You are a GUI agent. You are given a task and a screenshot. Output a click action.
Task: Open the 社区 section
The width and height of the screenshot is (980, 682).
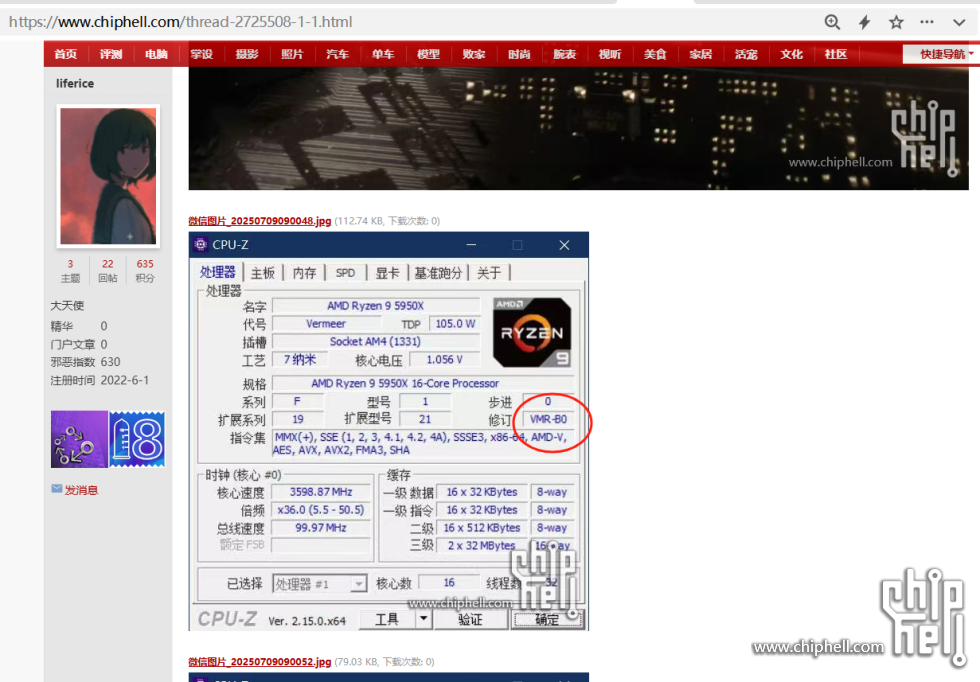click(836, 54)
